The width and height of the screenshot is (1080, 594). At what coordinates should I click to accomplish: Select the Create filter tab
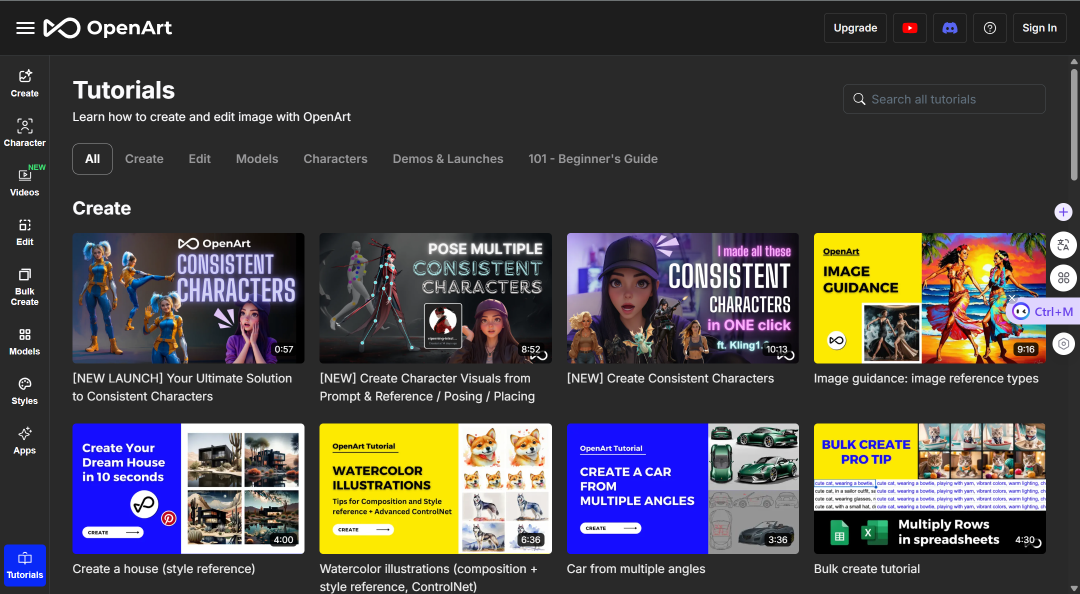tap(144, 159)
